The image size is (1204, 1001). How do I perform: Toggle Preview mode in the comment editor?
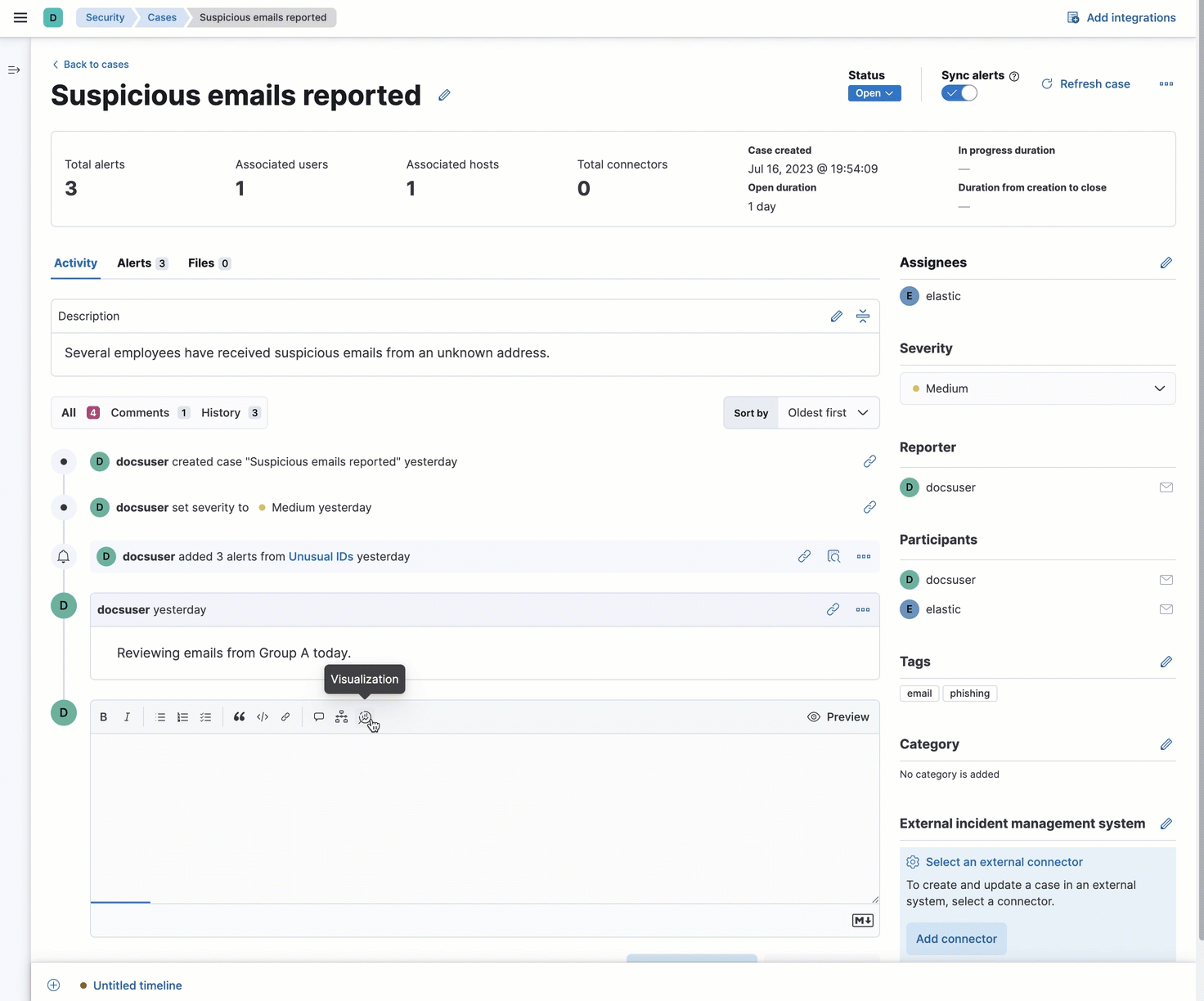pyautogui.click(x=838, y=716)
